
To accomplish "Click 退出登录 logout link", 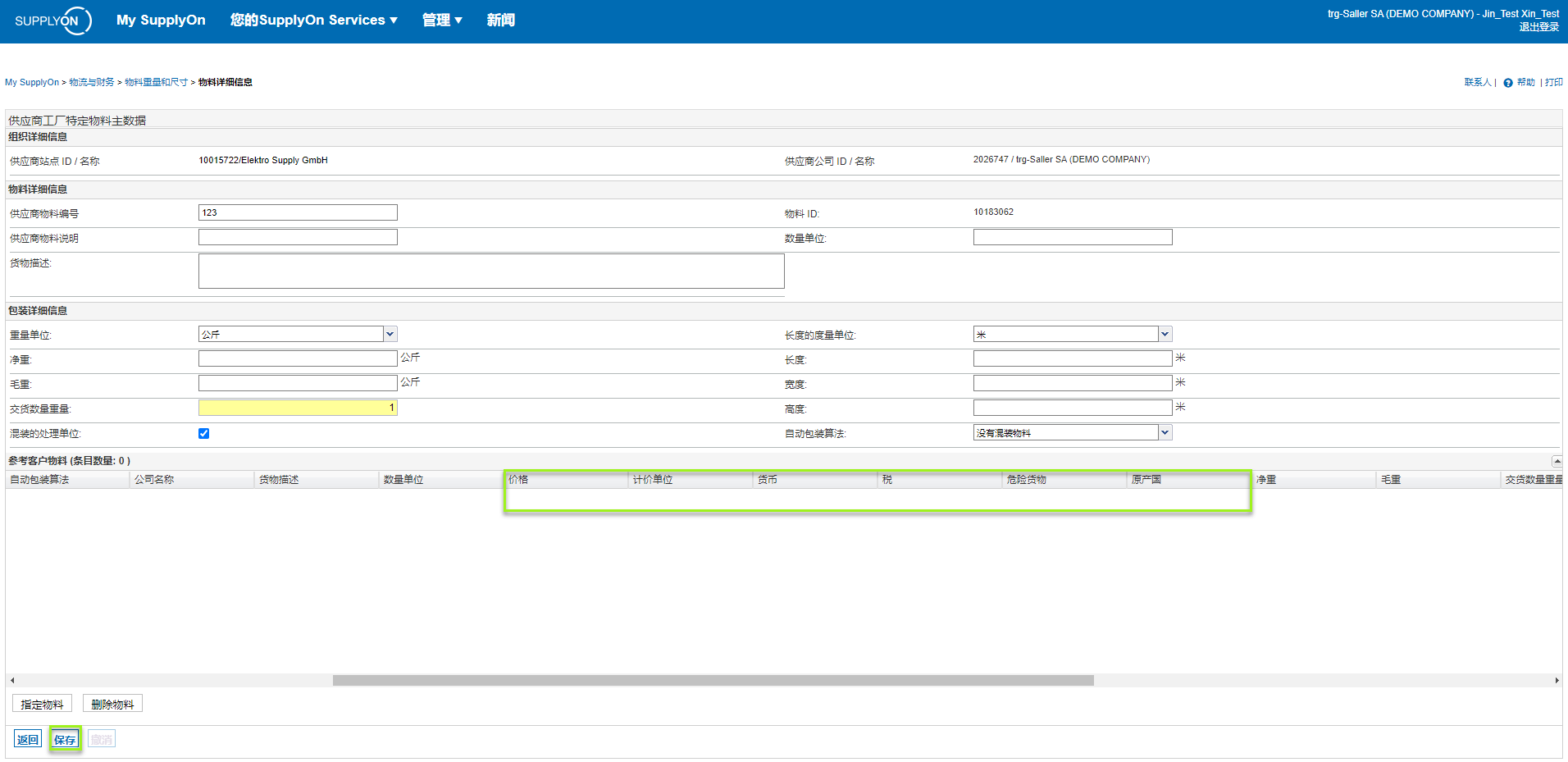I will [1538, 27].
